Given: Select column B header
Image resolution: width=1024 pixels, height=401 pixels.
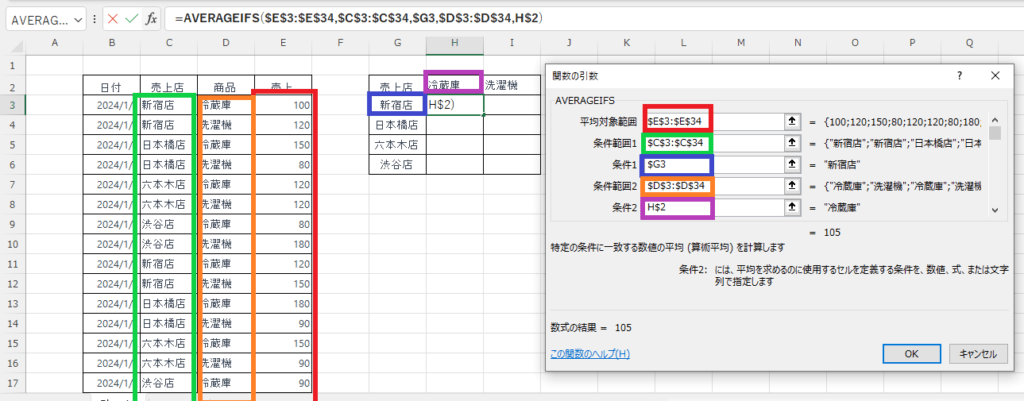Looking at the screenshot, I should pos(112,43).
